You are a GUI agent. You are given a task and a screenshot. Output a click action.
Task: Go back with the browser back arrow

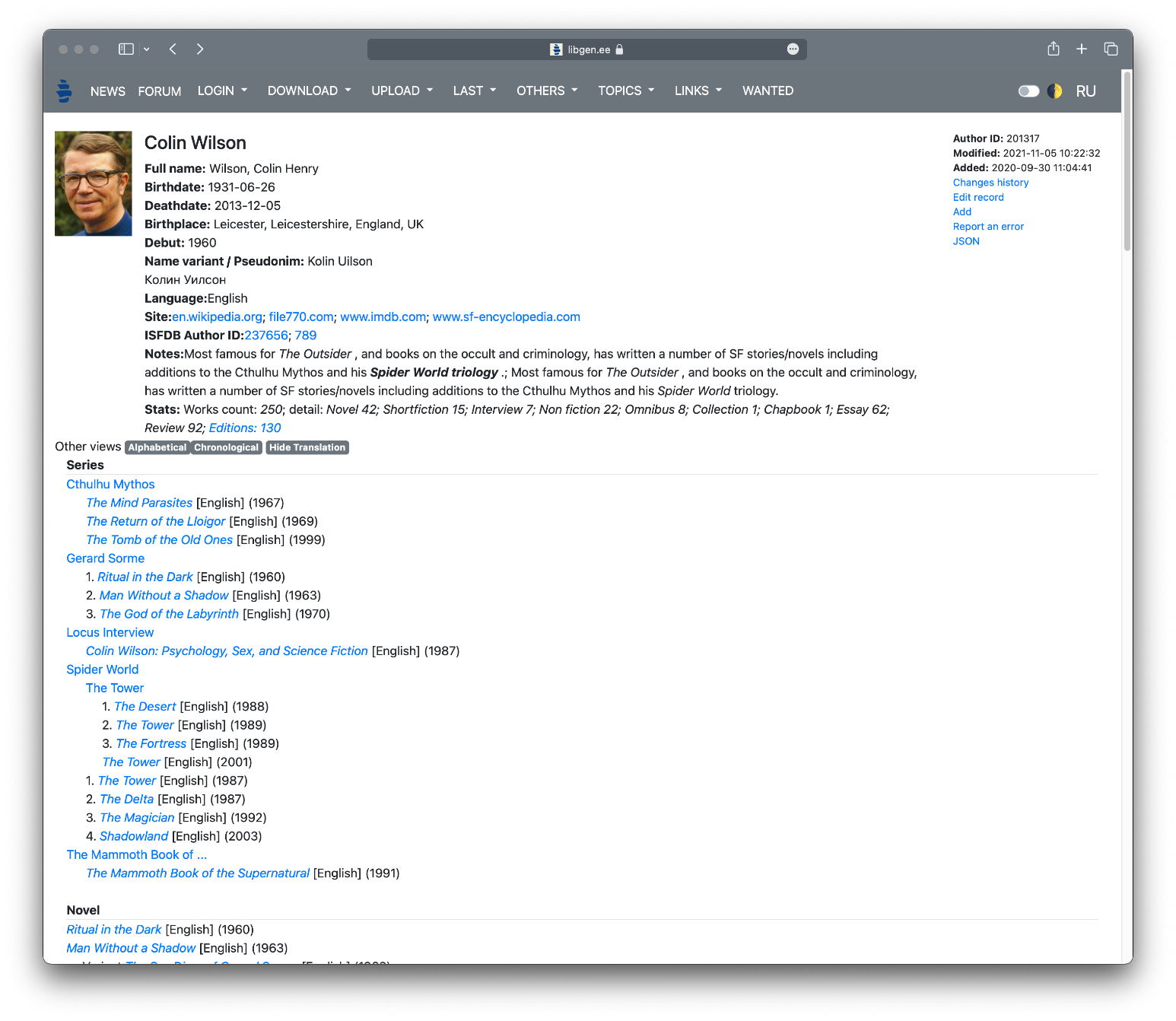[173, 49]
